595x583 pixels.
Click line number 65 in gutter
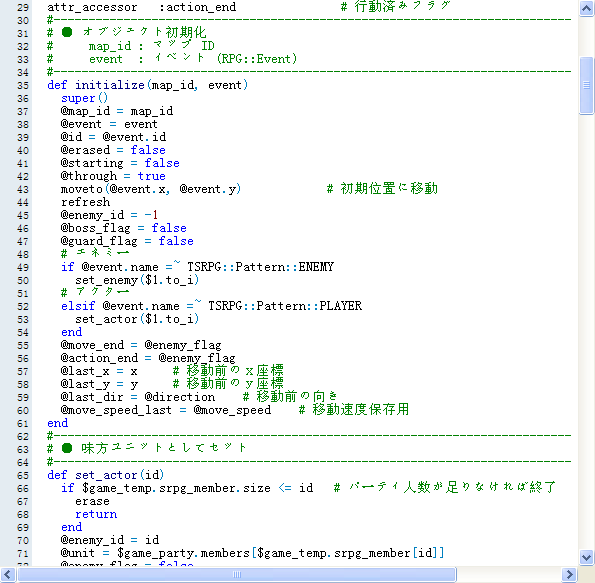[x=23, y=475]
